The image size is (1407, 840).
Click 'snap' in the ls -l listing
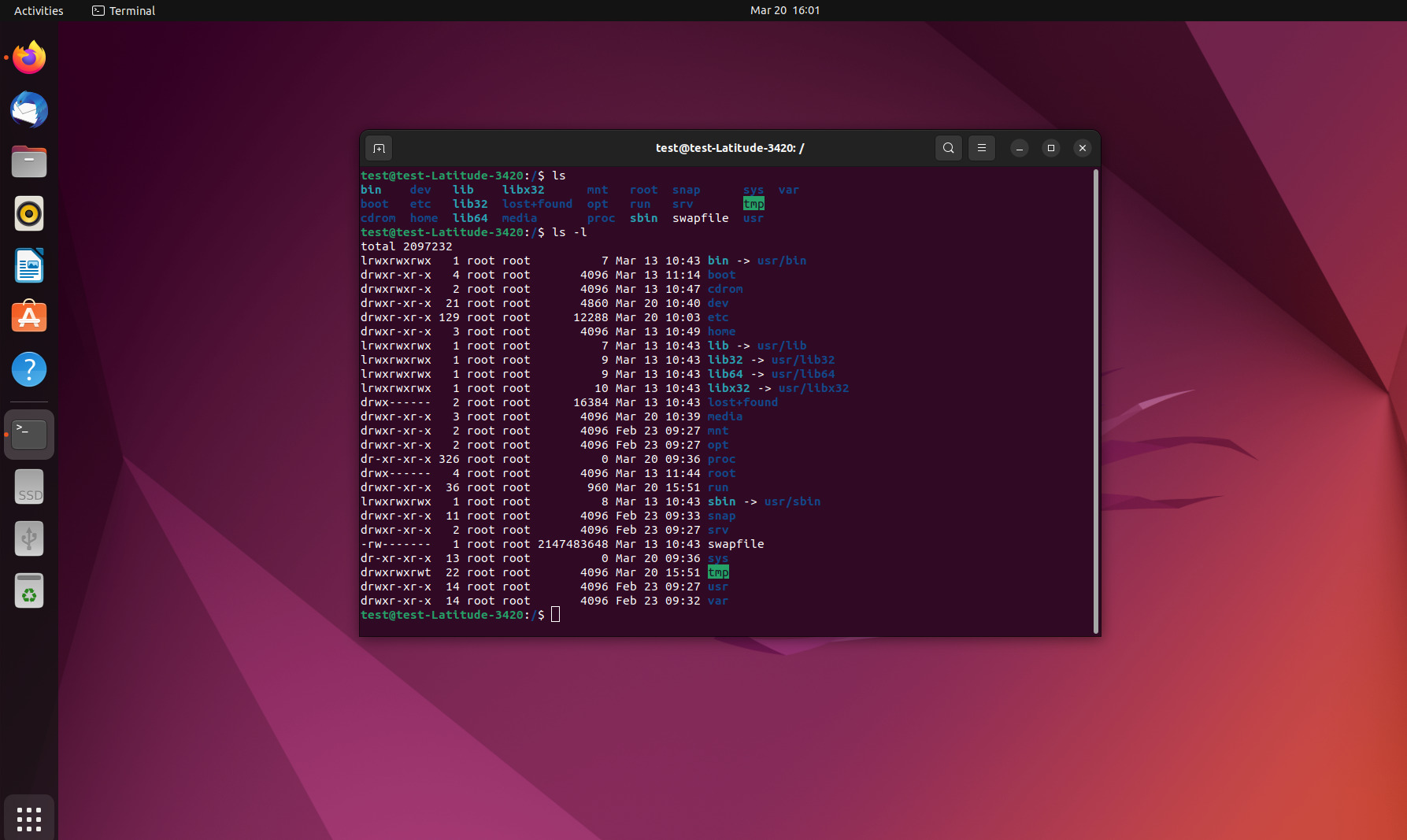tap(721, 516)
